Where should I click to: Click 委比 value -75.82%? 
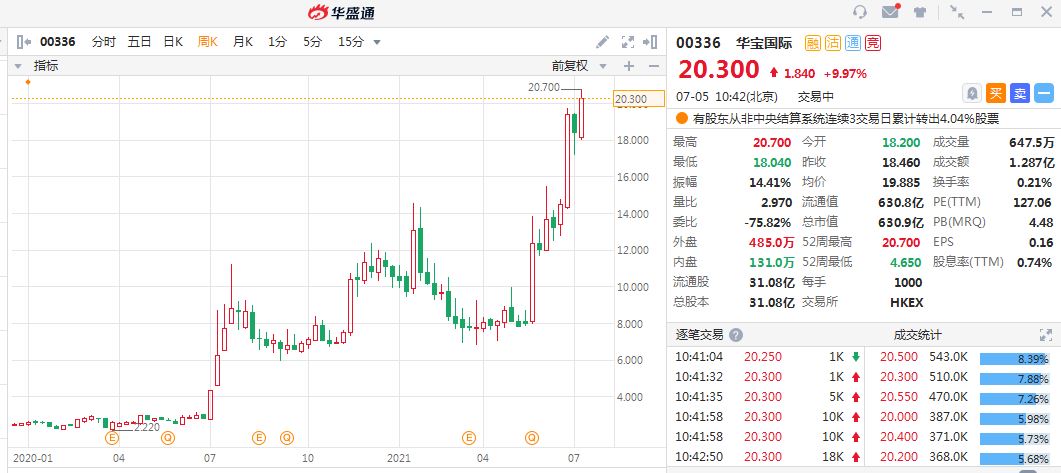coord(768,222)
